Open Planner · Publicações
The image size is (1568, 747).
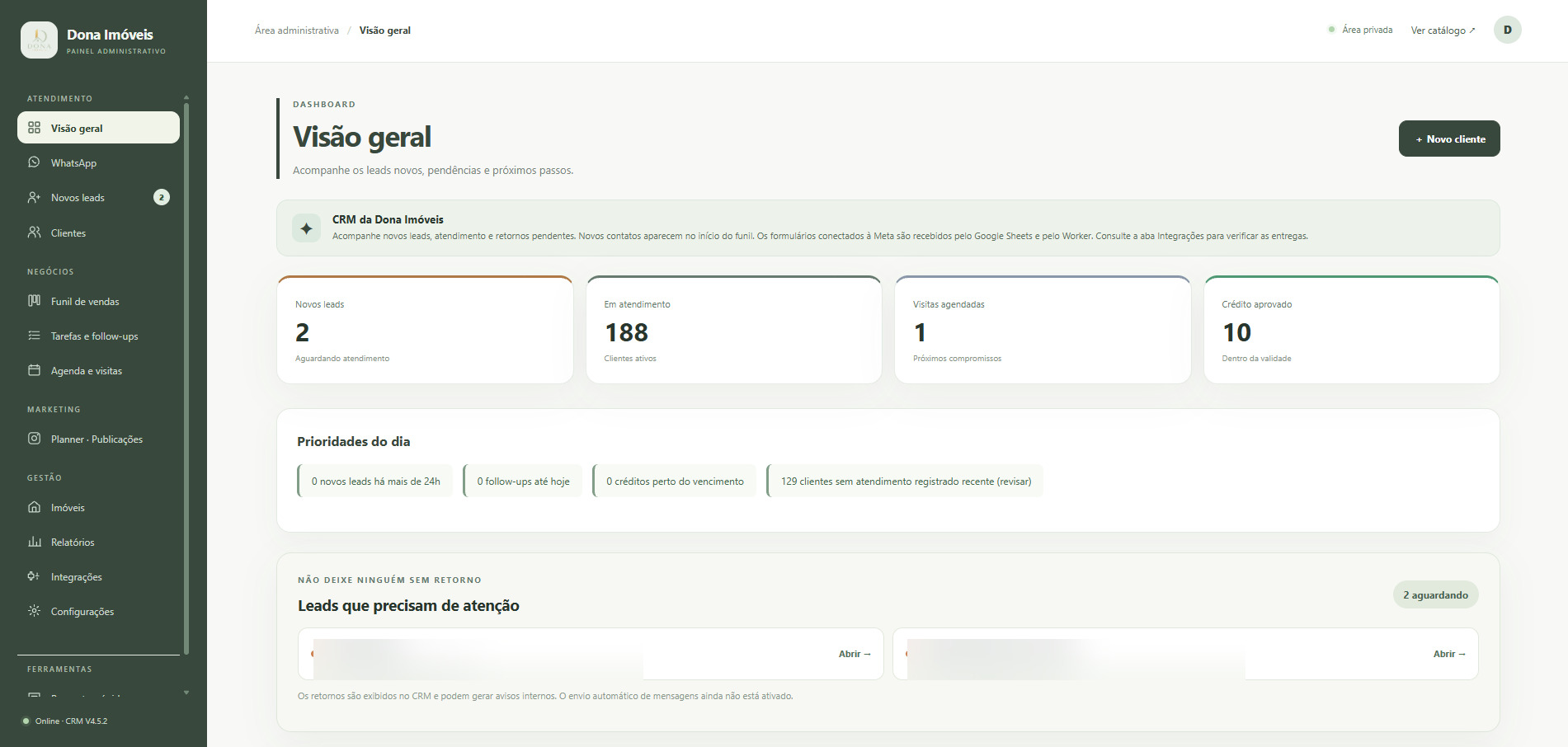tap(98, 439)
